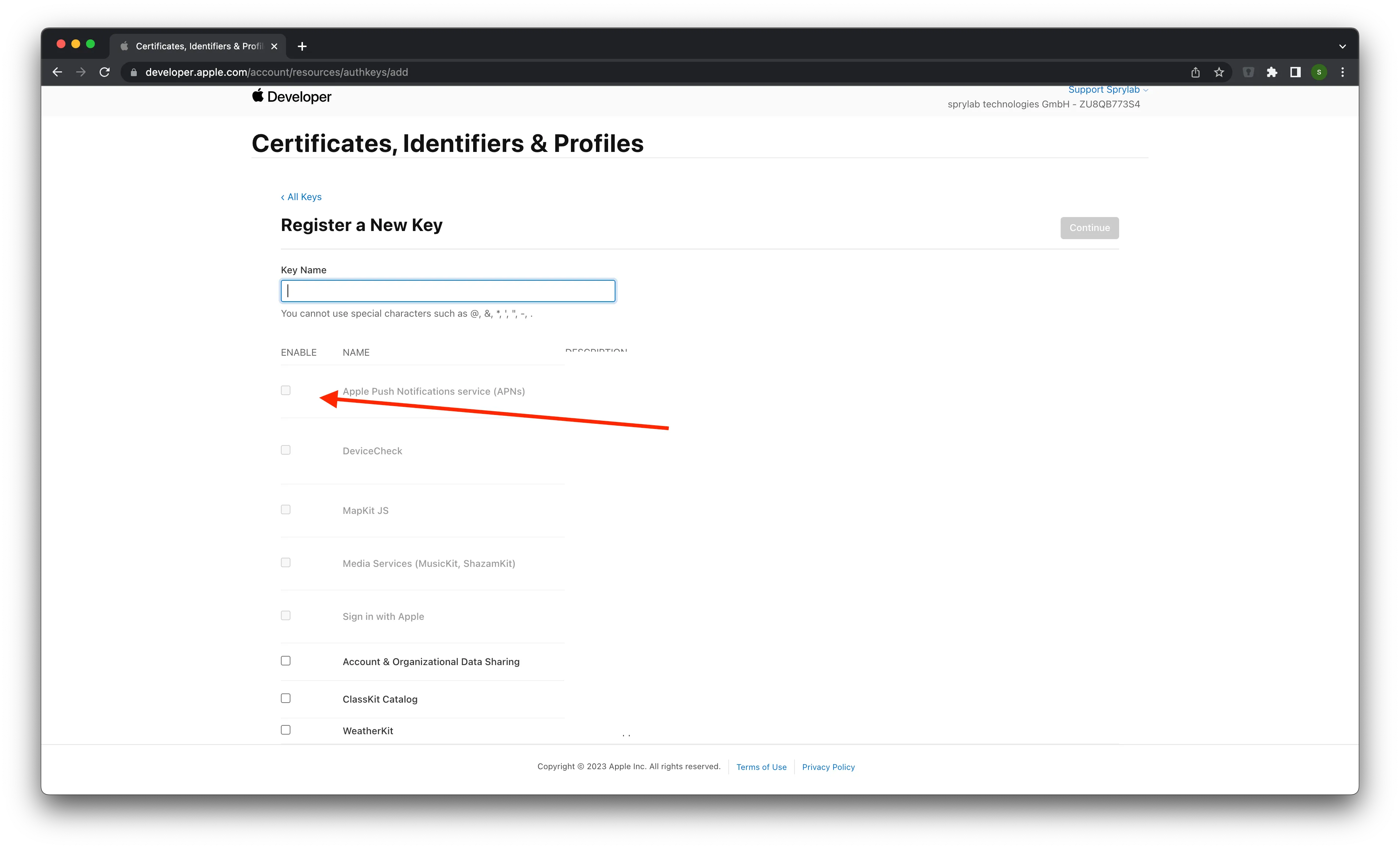Reload the current page
The width and height of the screenshot is (1400, 849).
pyautogui.click(x=104, y=72)
